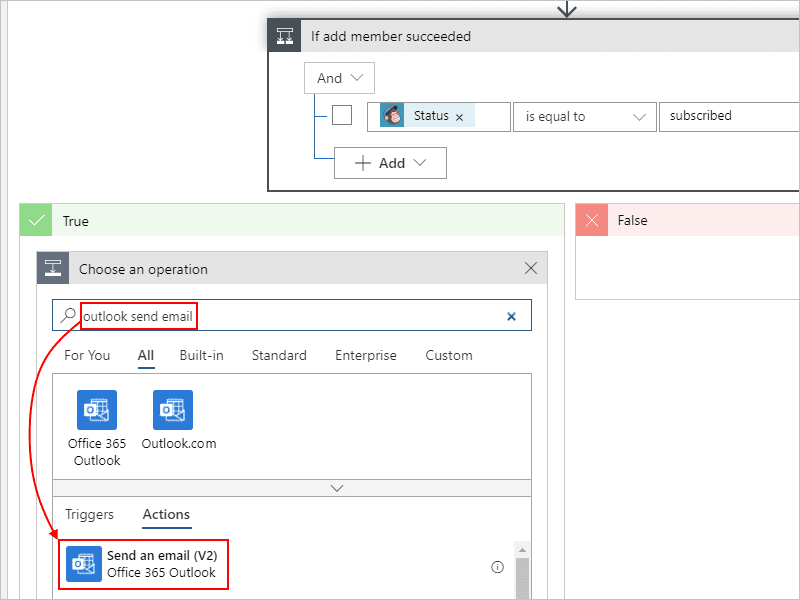Click the condition icon beside If add member succeeded
Viewport: 800px width, 600px height.
click(285, 36)
